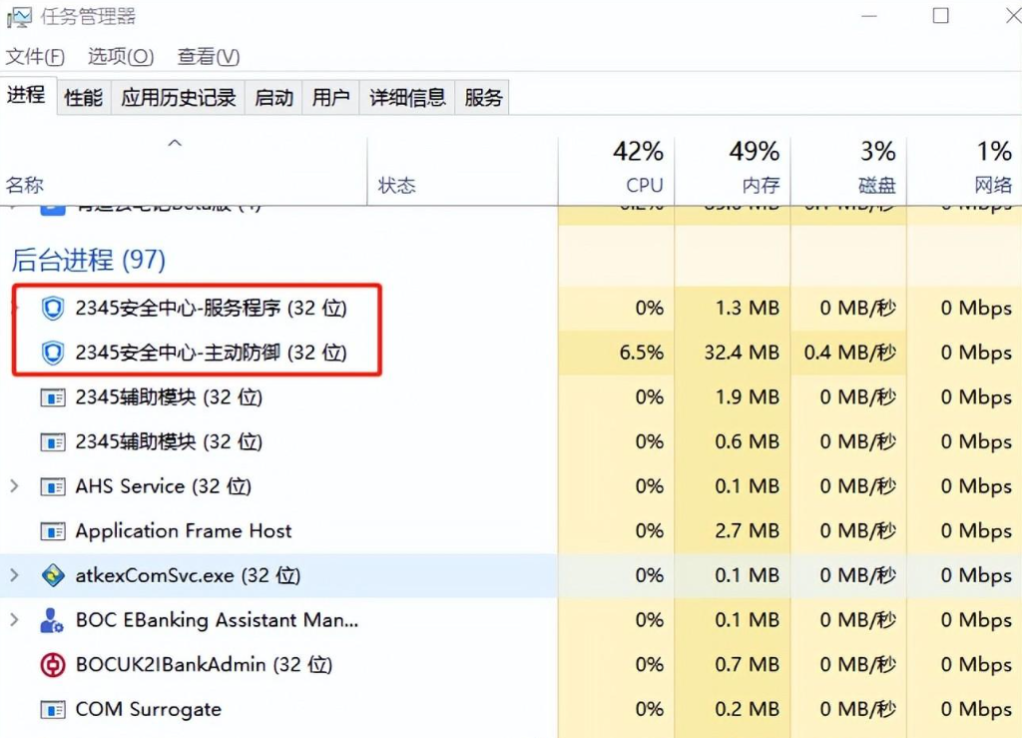The width and height of the screenshot is (1024, 738).
Task: Go to the 启动 tab
Action: [x=274, y=98]
